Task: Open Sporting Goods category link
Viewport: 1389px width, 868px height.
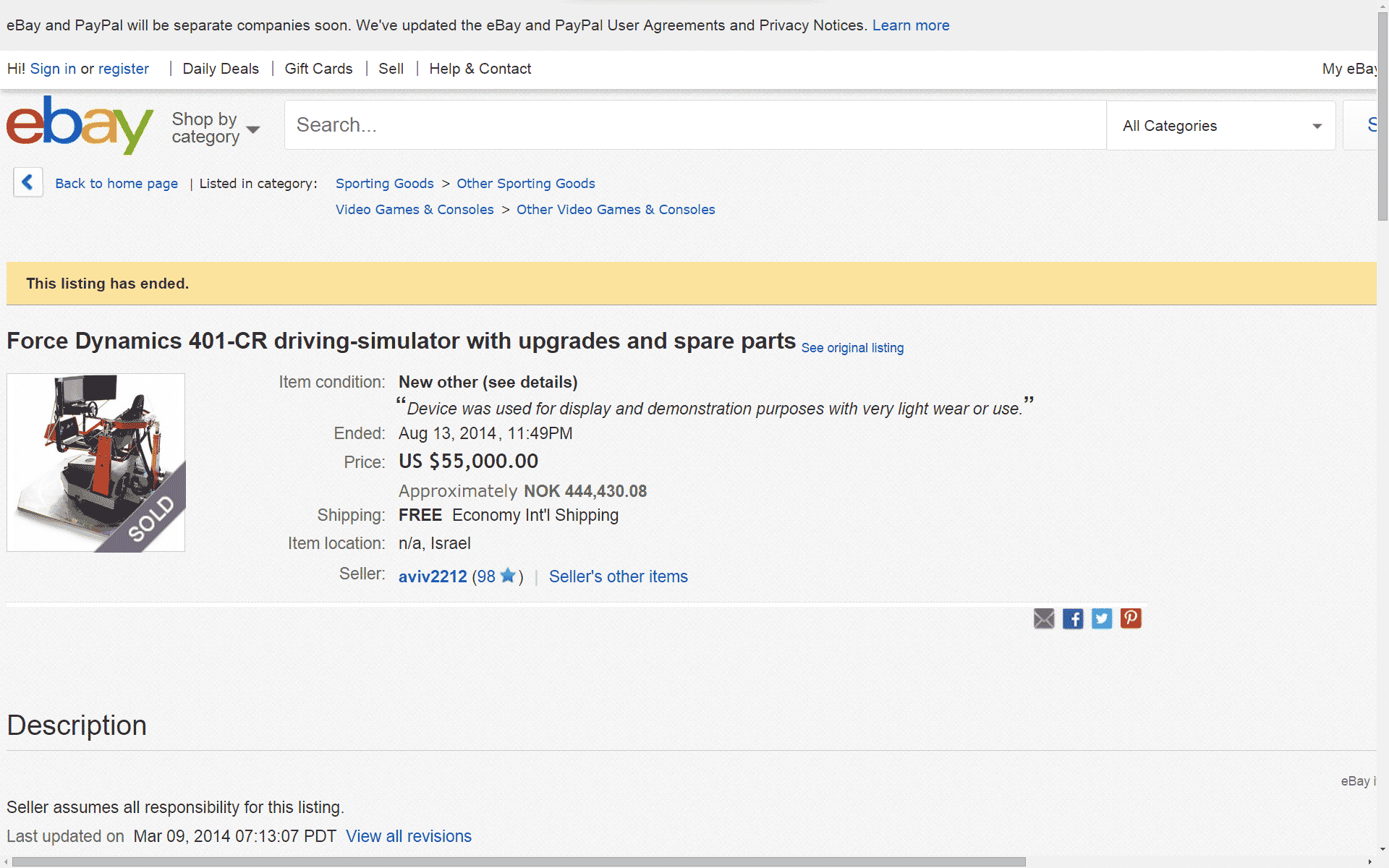Action: [385, 184]
